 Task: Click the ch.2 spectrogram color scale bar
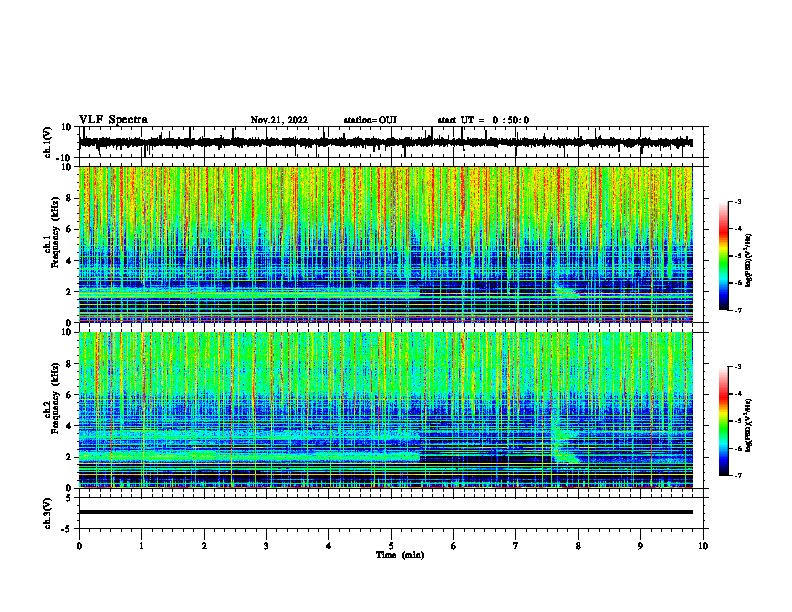pyautogui.click(x=724, y=421)
